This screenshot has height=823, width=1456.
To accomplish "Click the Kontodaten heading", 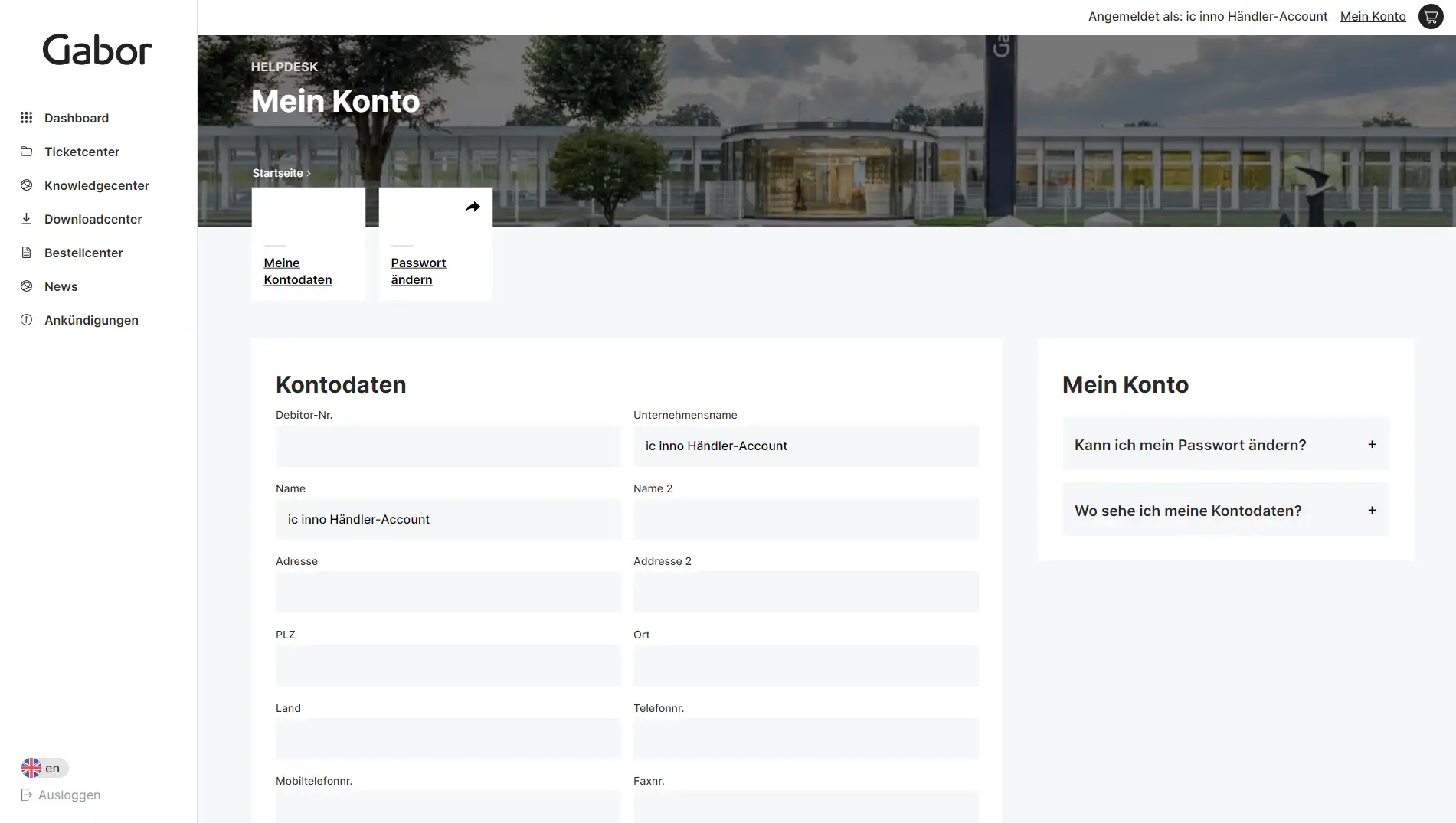I will (x=341, y=384).
